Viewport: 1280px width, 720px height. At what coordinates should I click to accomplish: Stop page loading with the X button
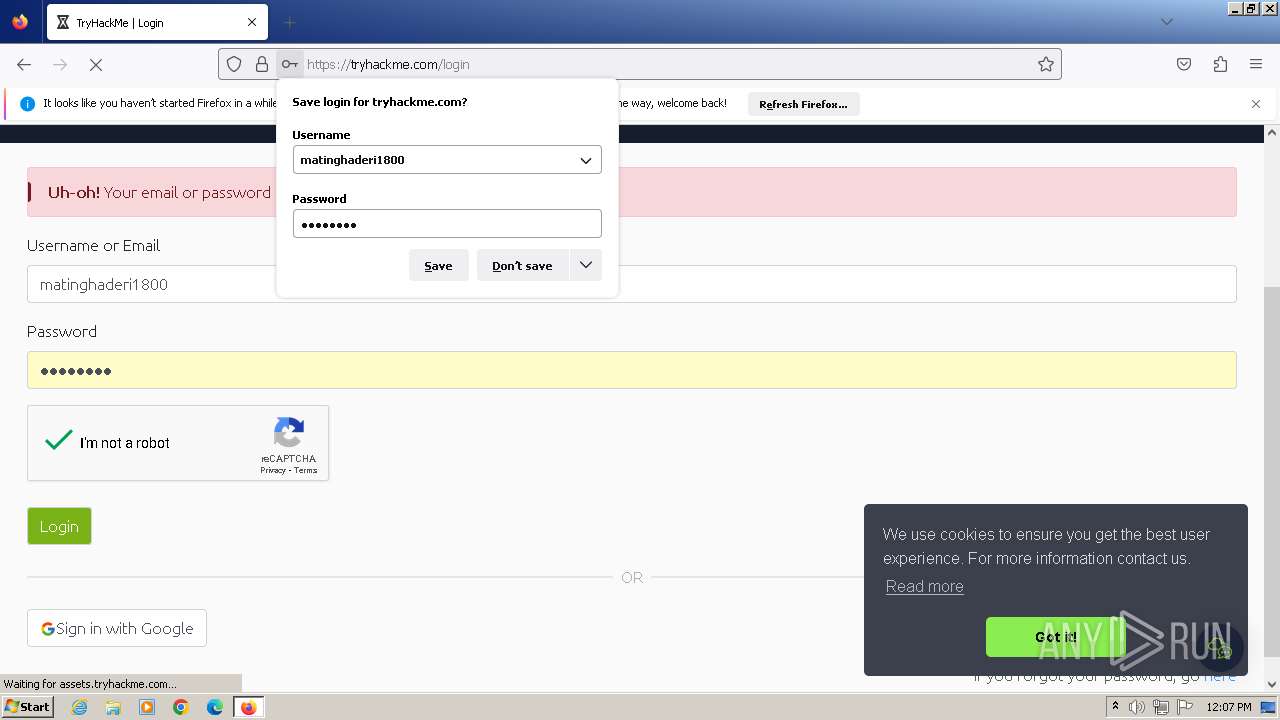coord(96,64)
